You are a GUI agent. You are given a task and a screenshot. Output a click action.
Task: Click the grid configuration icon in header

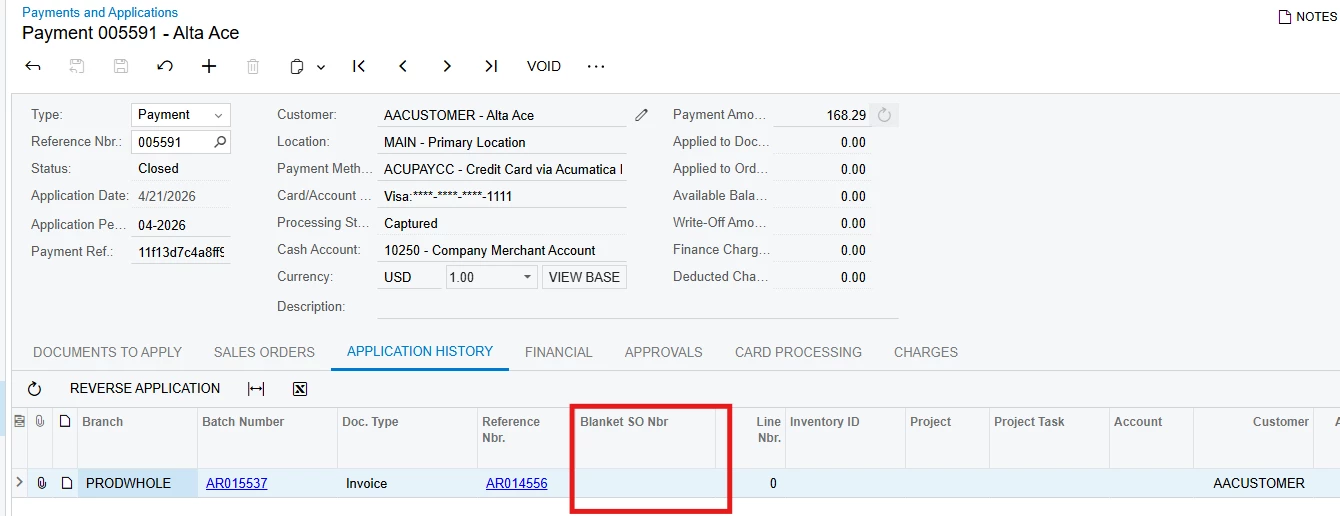click(19, 422)
